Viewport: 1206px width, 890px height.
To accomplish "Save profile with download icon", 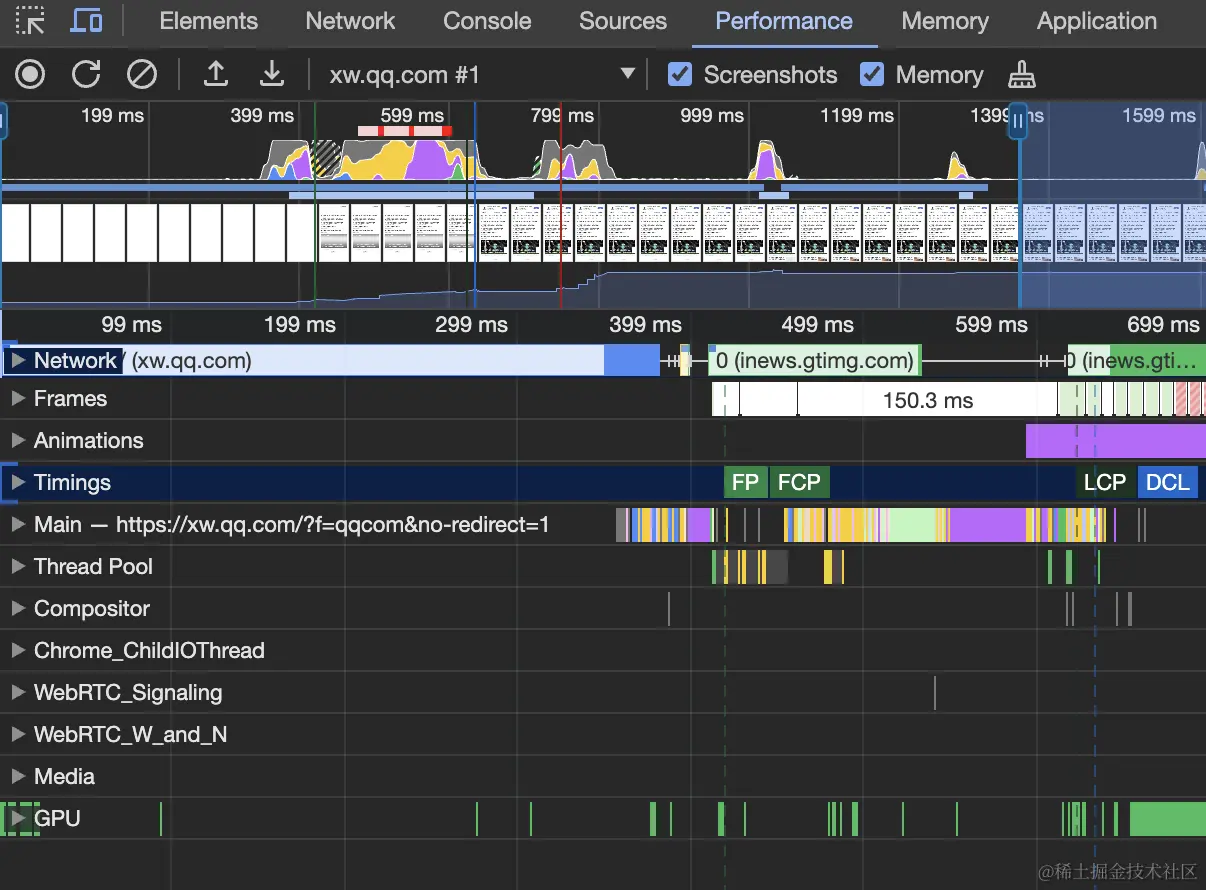I will [271, 74].
